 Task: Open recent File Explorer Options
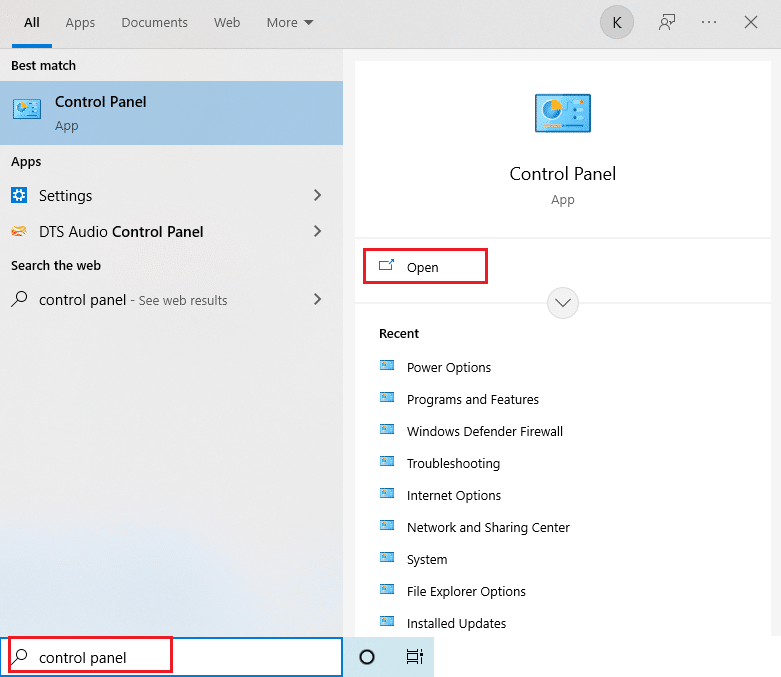coord(466,591)
